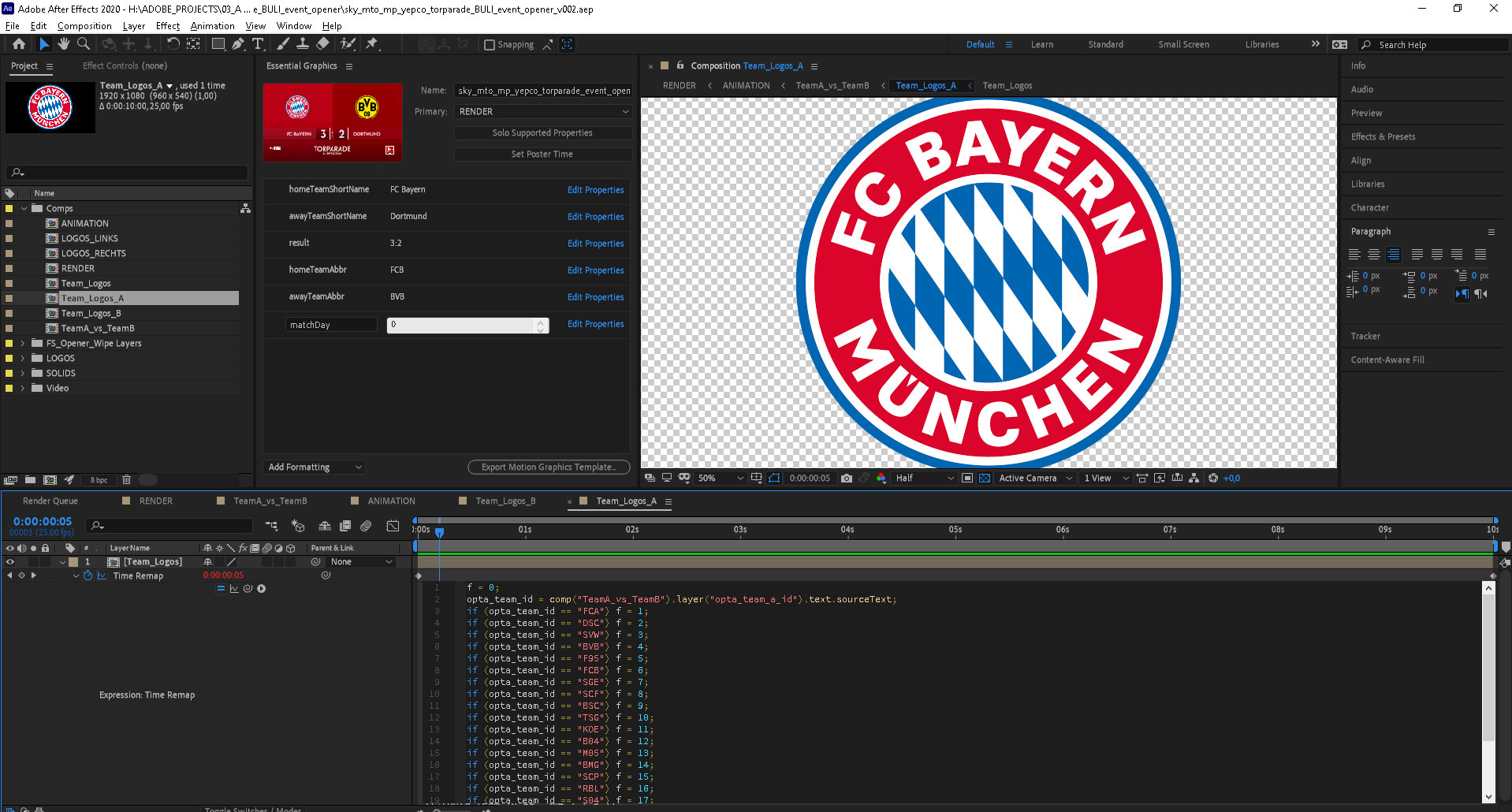
Task: Open the Half resolution dropdown
Action: (925, 478)
